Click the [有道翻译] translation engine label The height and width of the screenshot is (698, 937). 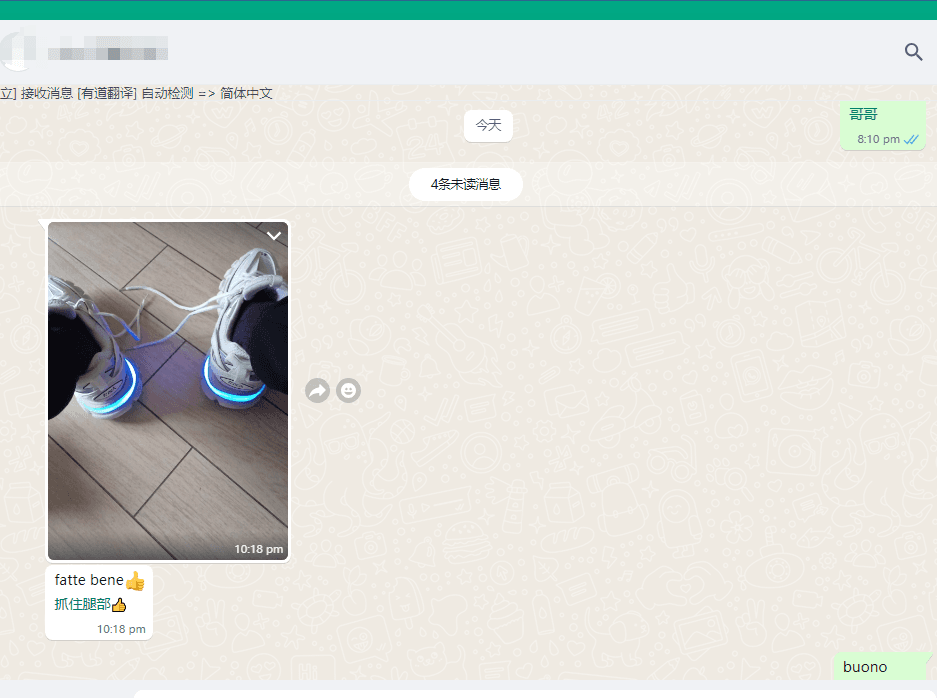click(x=106, y=94)
